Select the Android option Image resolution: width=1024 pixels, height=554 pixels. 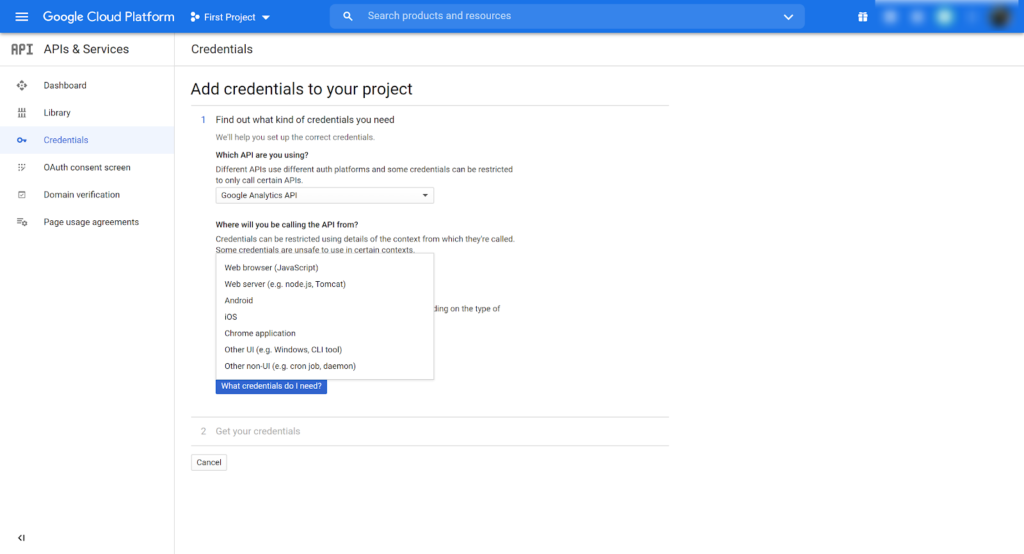[325, 301]
